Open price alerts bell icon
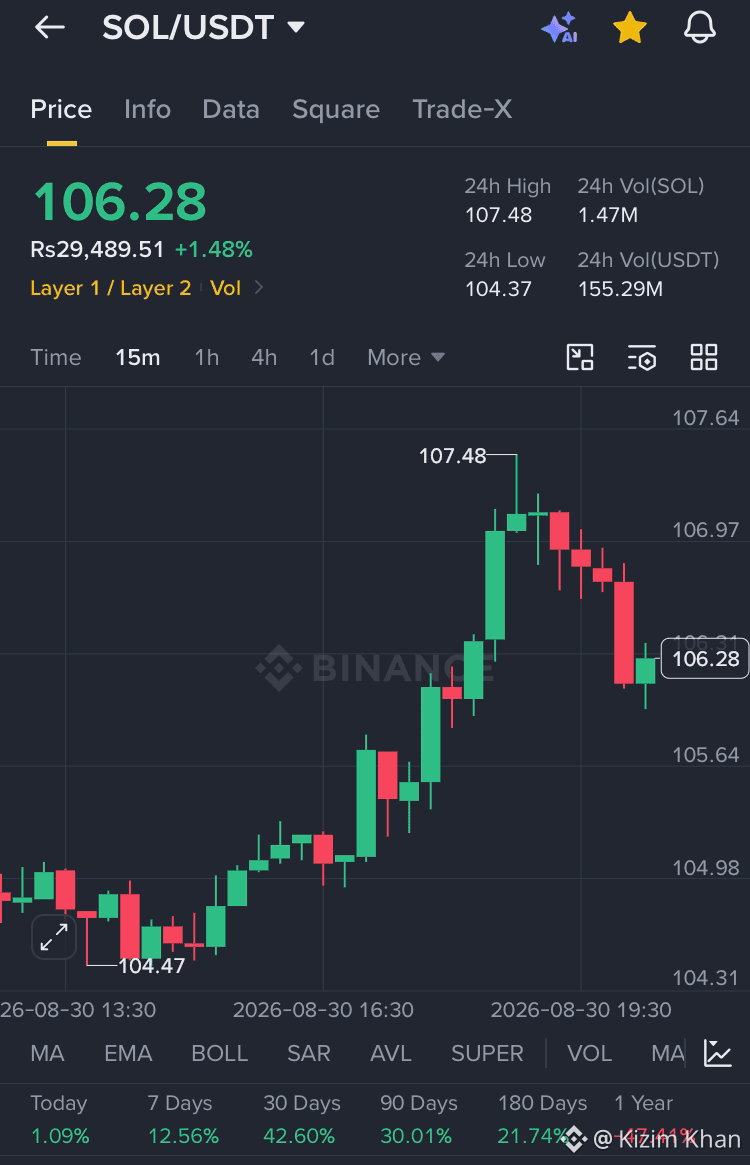The width and height of the screenshot is (750, 1165). 699,27
